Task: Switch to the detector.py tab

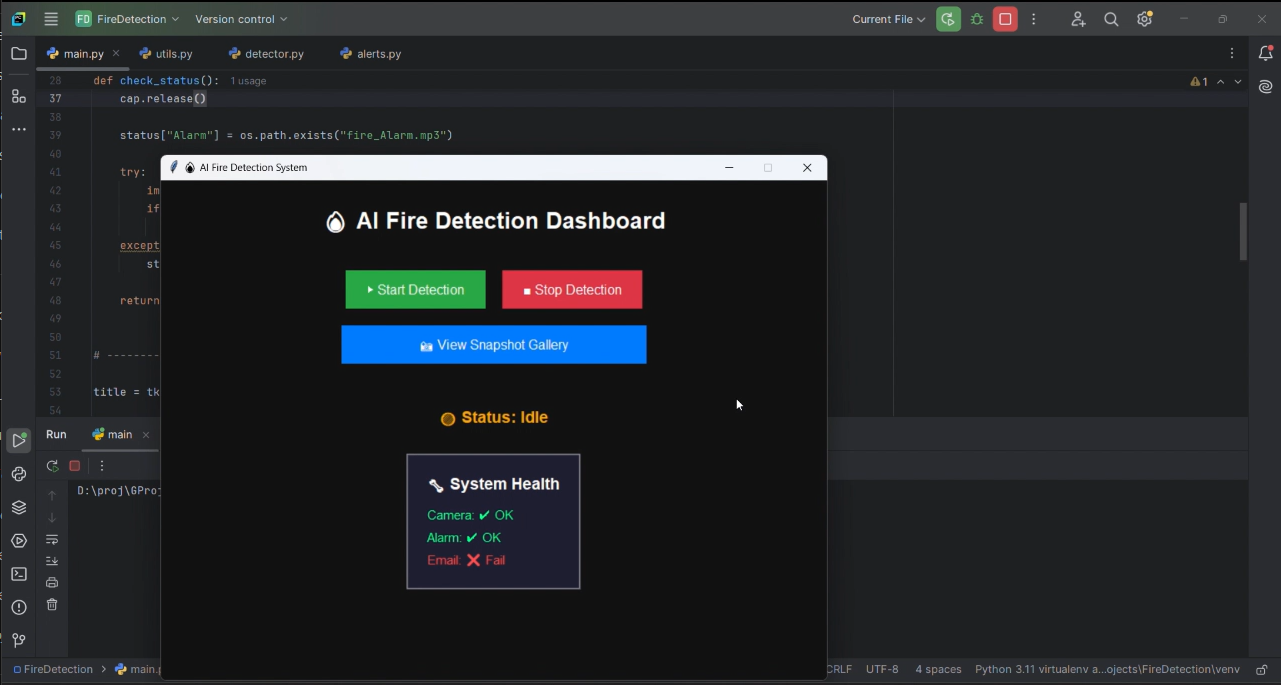Action: [266, 53]
